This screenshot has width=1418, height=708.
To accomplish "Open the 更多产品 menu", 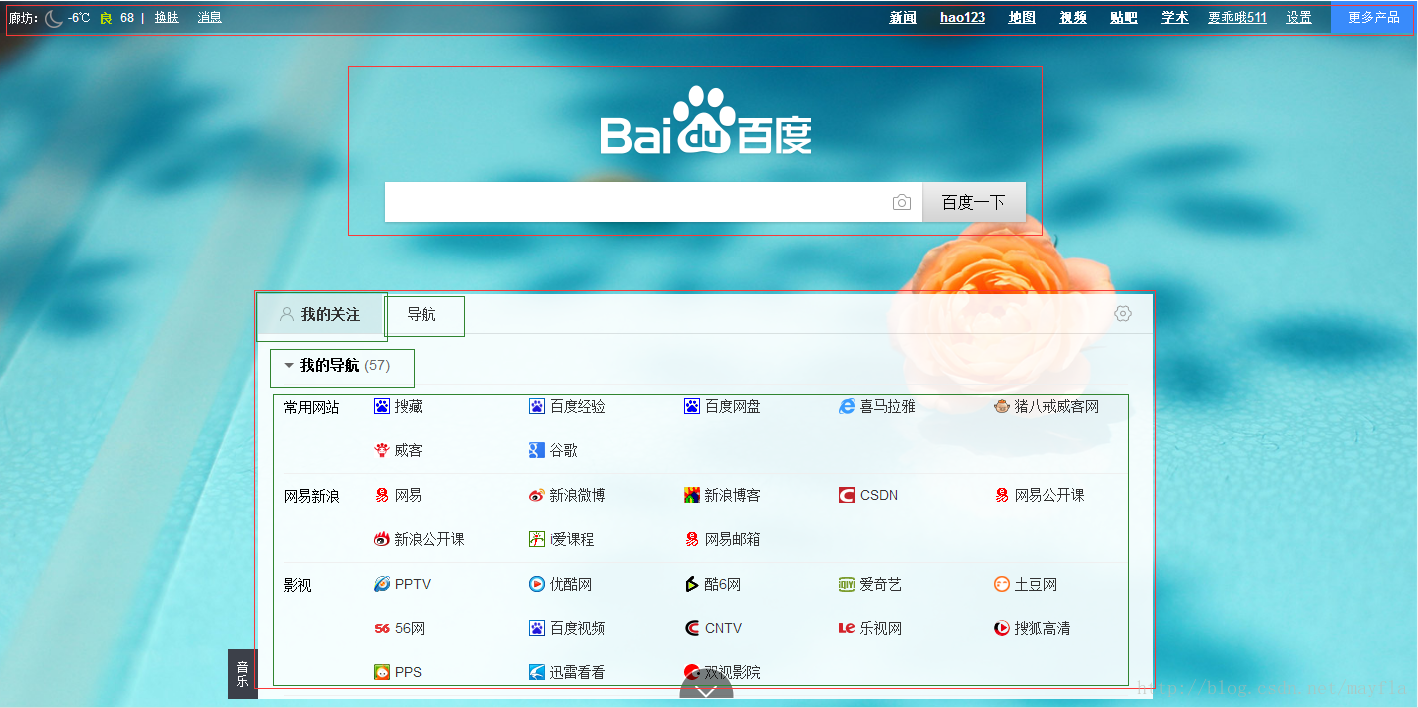I will click(x=1374, y=17).
